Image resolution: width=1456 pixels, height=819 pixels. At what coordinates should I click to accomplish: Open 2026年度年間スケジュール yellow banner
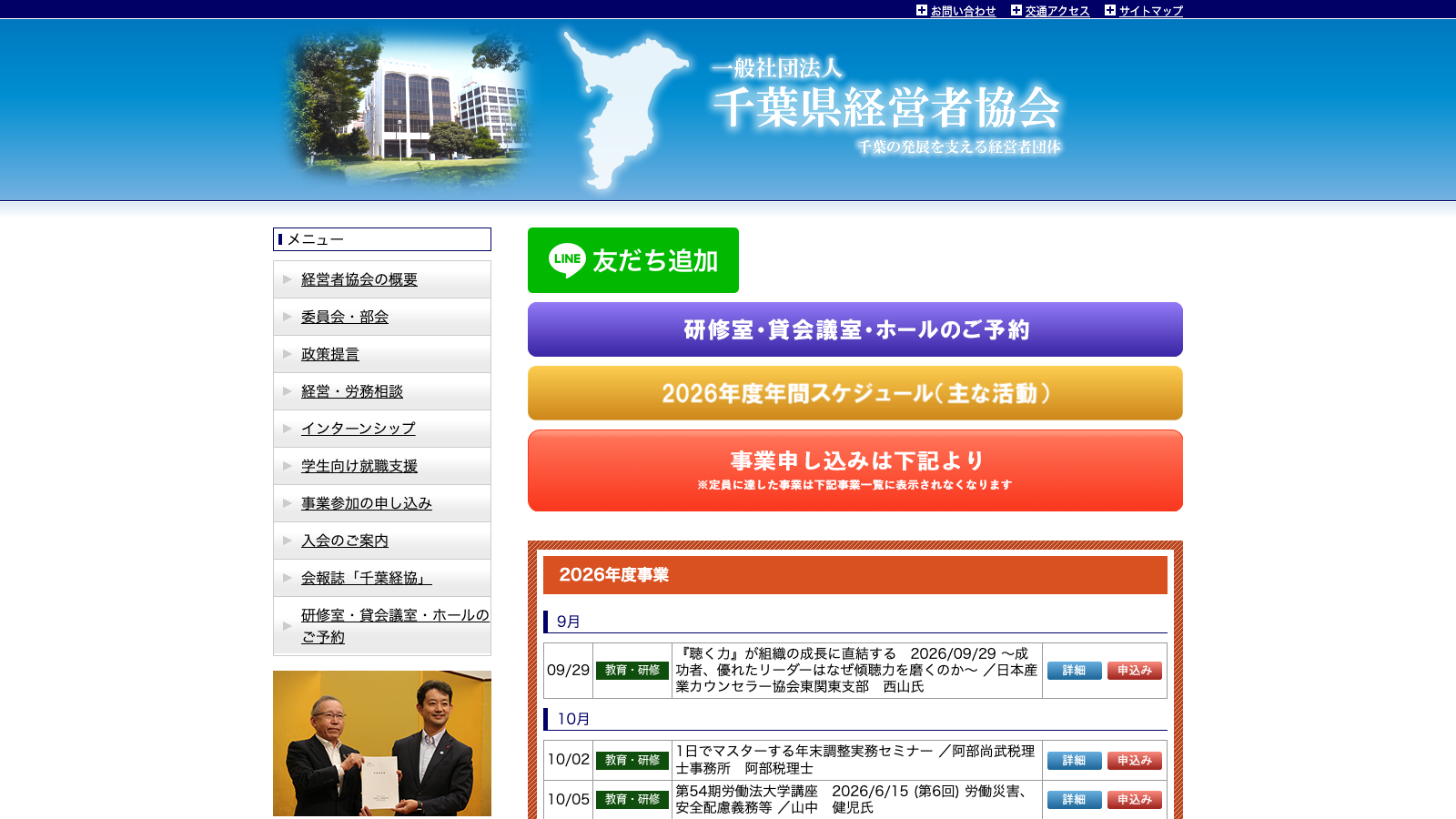pos(855,393)
